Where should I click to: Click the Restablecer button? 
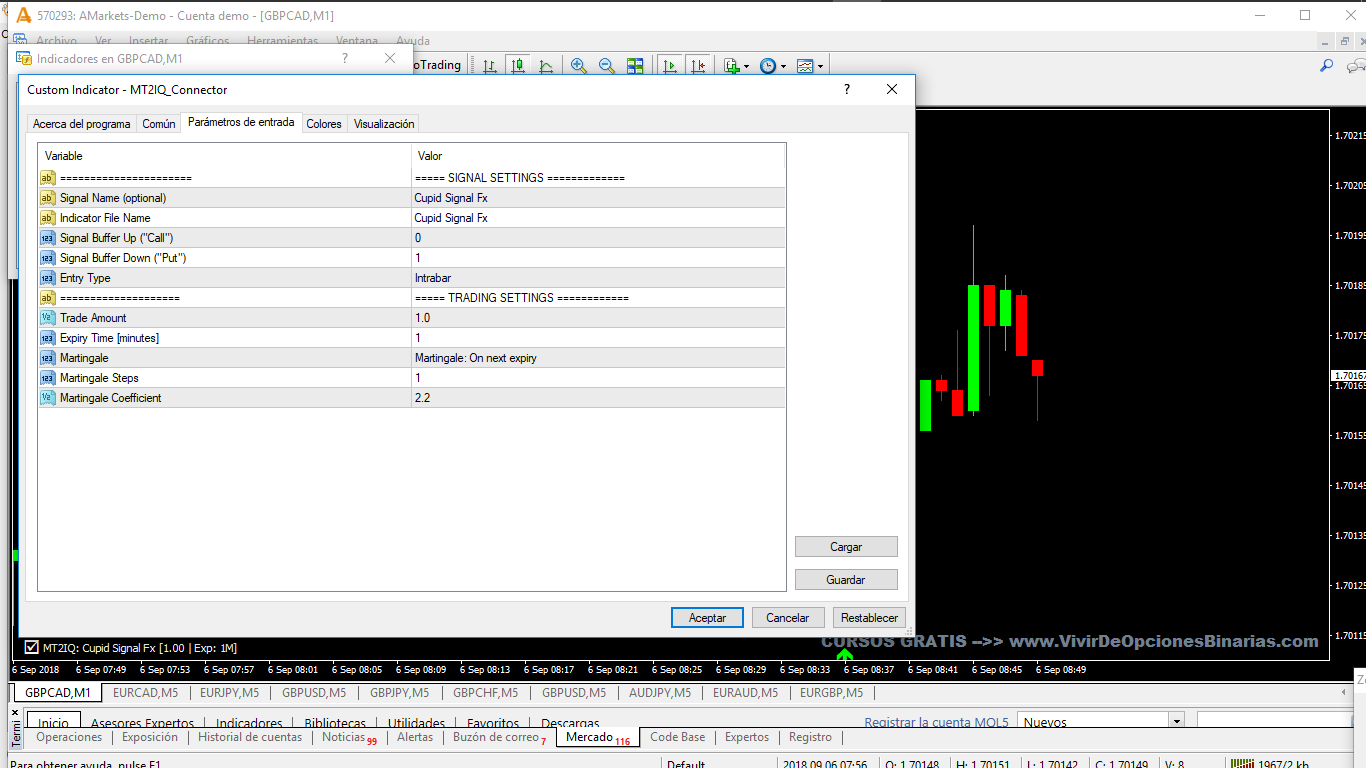[870, 618]
